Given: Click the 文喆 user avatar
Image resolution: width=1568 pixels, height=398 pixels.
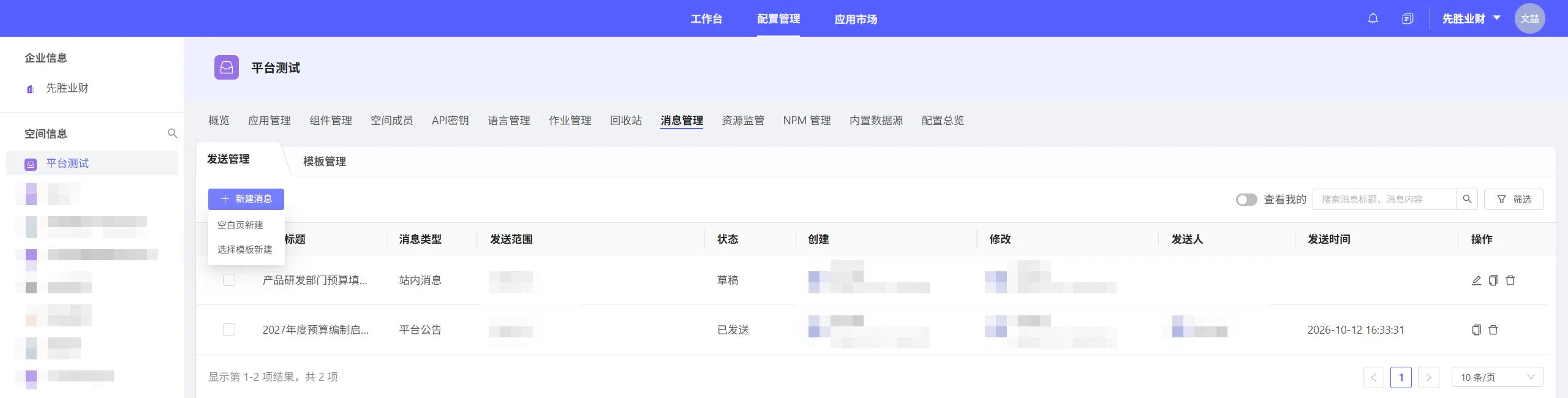Looking at the screenshot, I should click(x=1529, y=18).
